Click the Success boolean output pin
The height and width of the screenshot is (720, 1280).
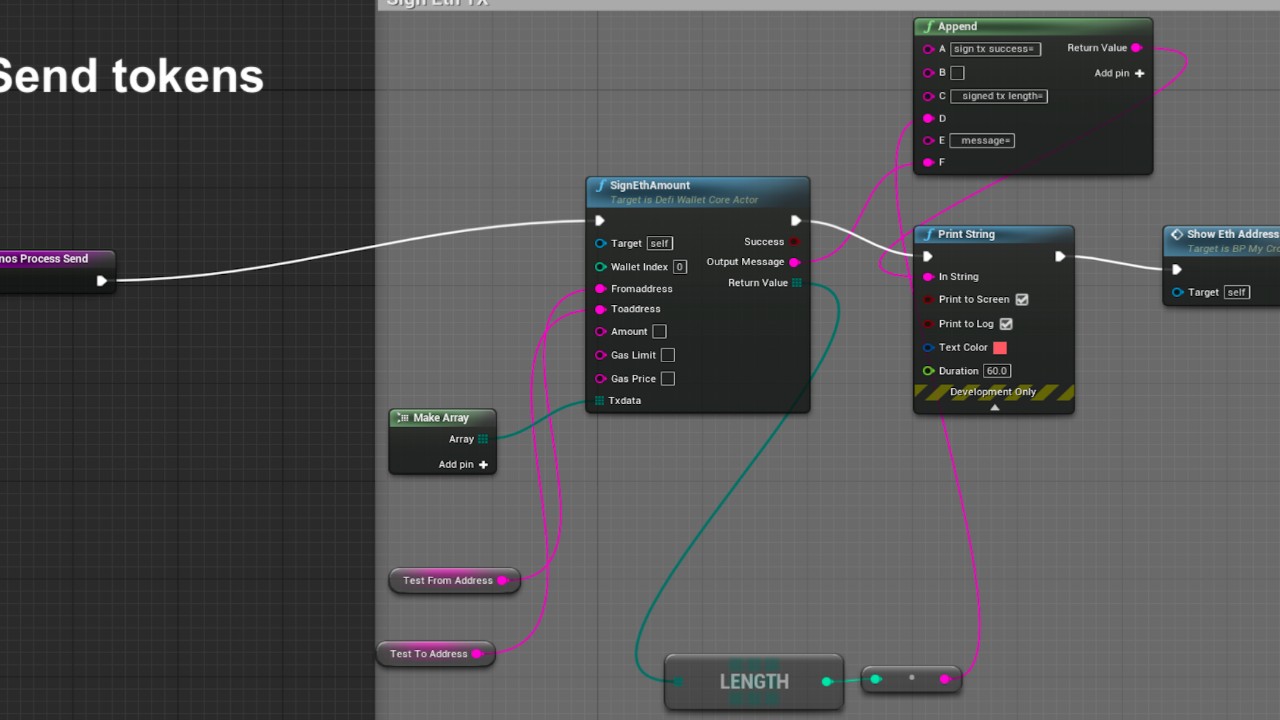point(795,242)
